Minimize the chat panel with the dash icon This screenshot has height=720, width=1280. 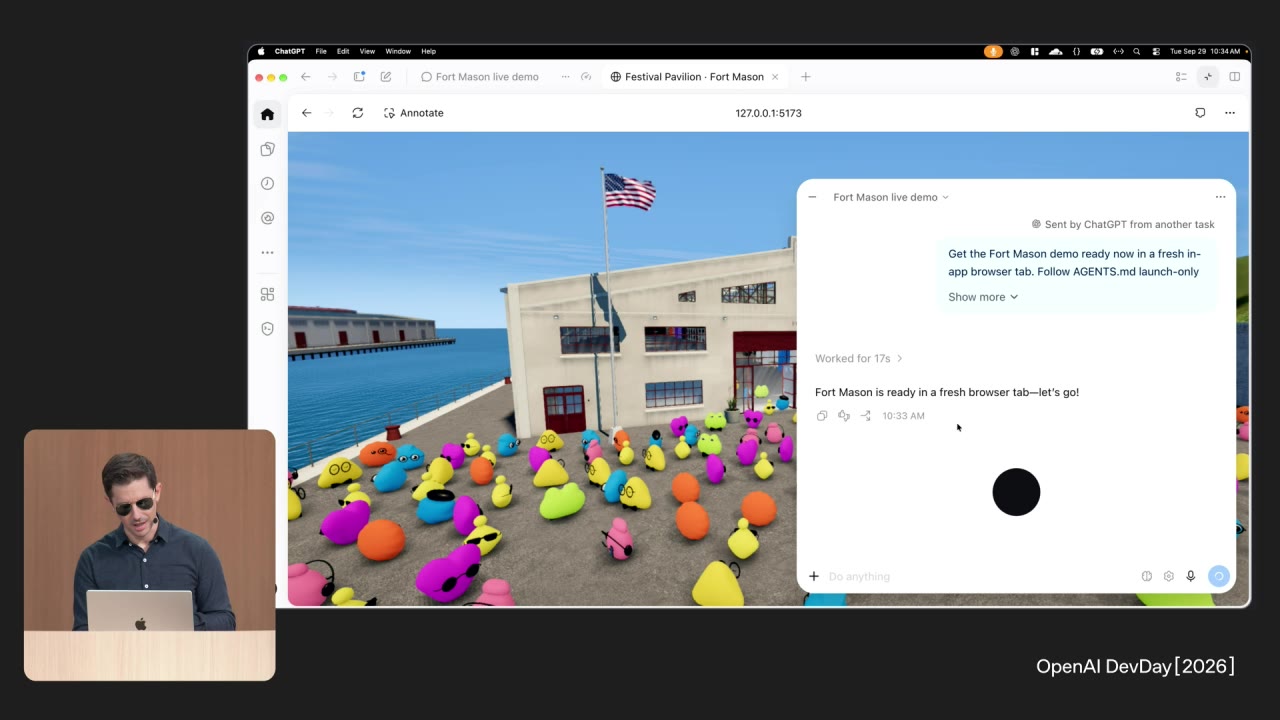coord(812,197)
